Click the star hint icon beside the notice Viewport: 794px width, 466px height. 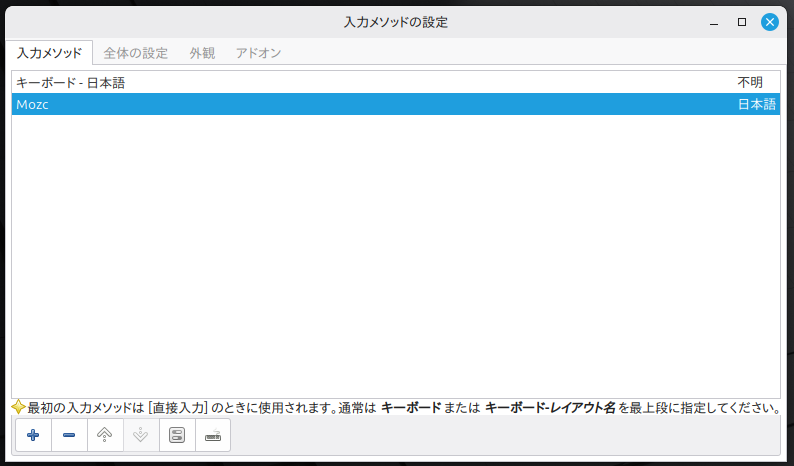tap(18, 407)
